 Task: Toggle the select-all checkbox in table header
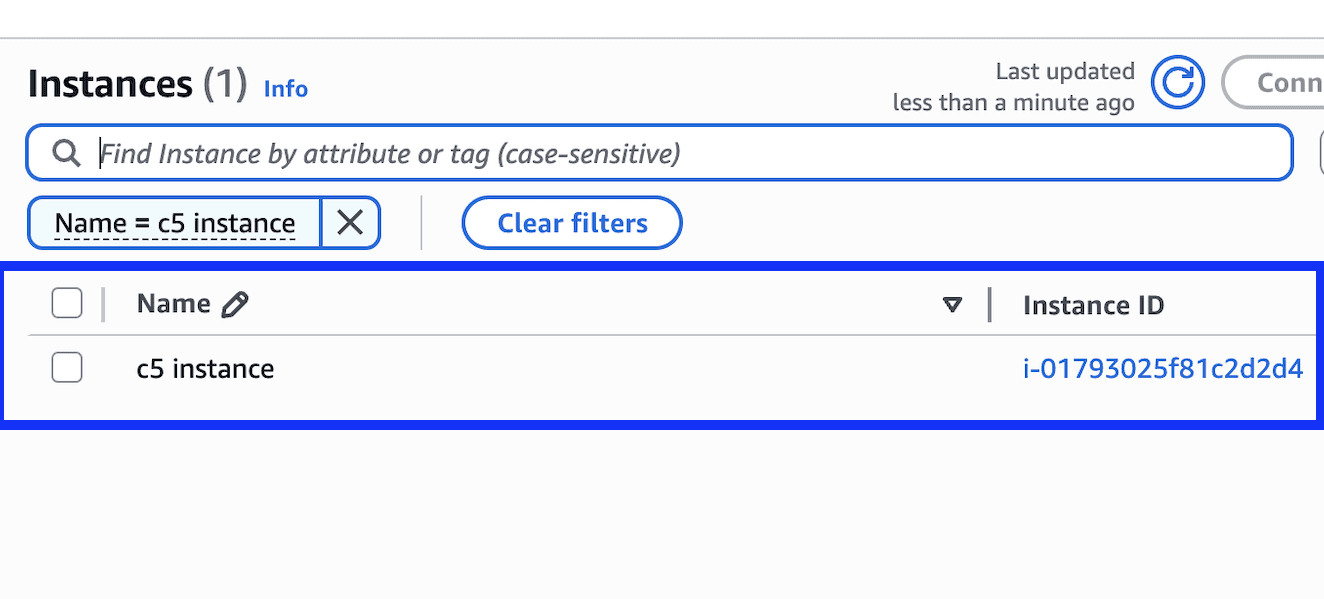67,303
